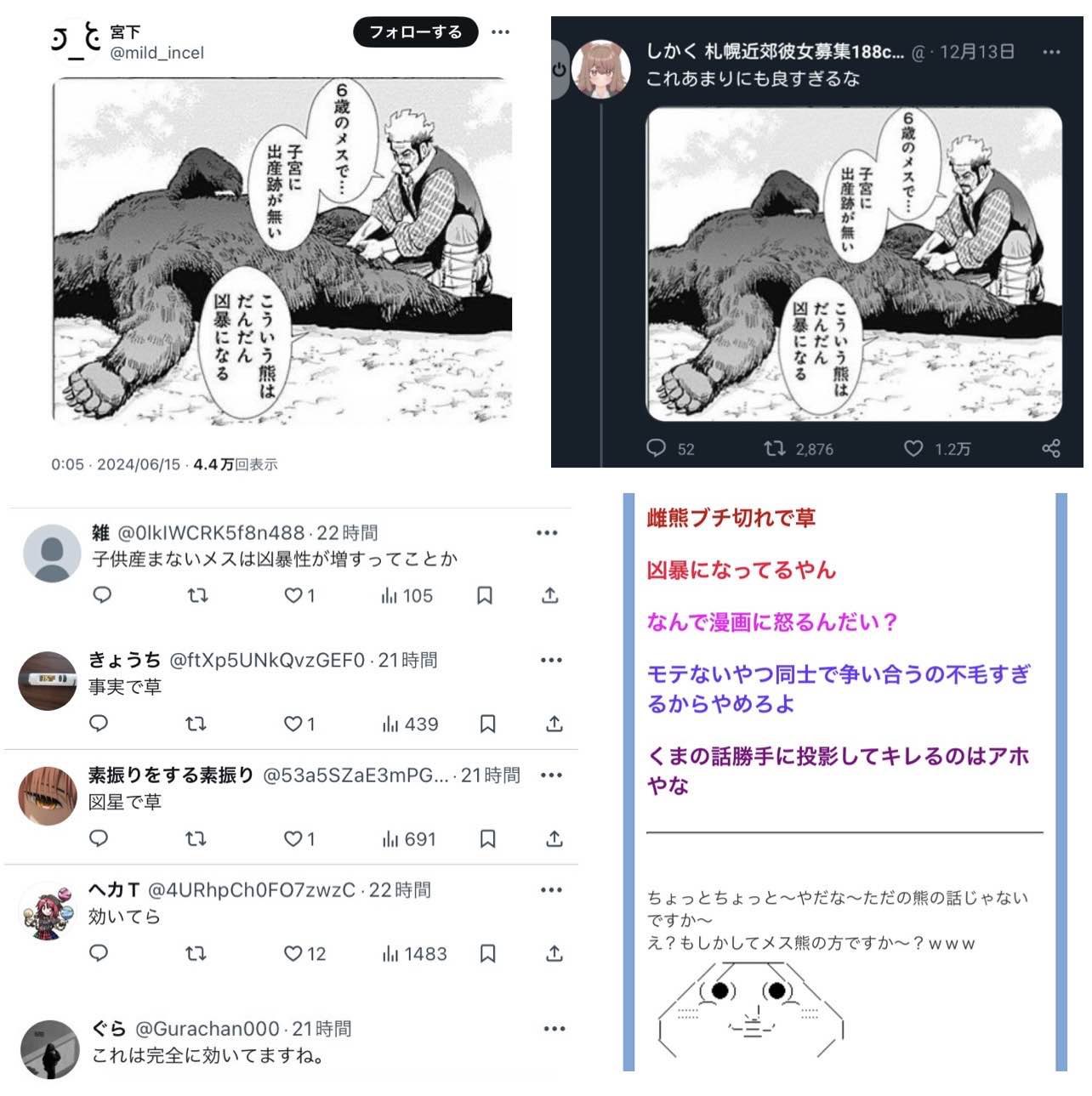Click the share icon on the dark-mode tweet
This screenshot has height=1096, width=1092.
click(1051, 448)
